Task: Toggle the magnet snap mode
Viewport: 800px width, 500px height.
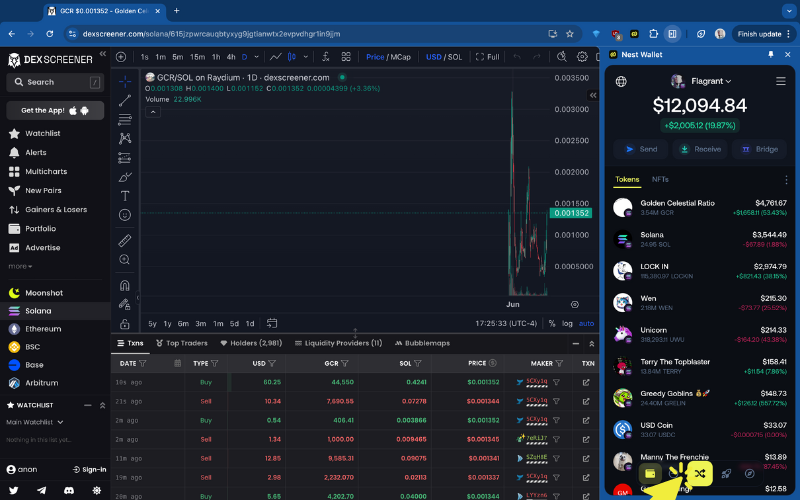Action: pyautogui.click(x=125, y=285)
